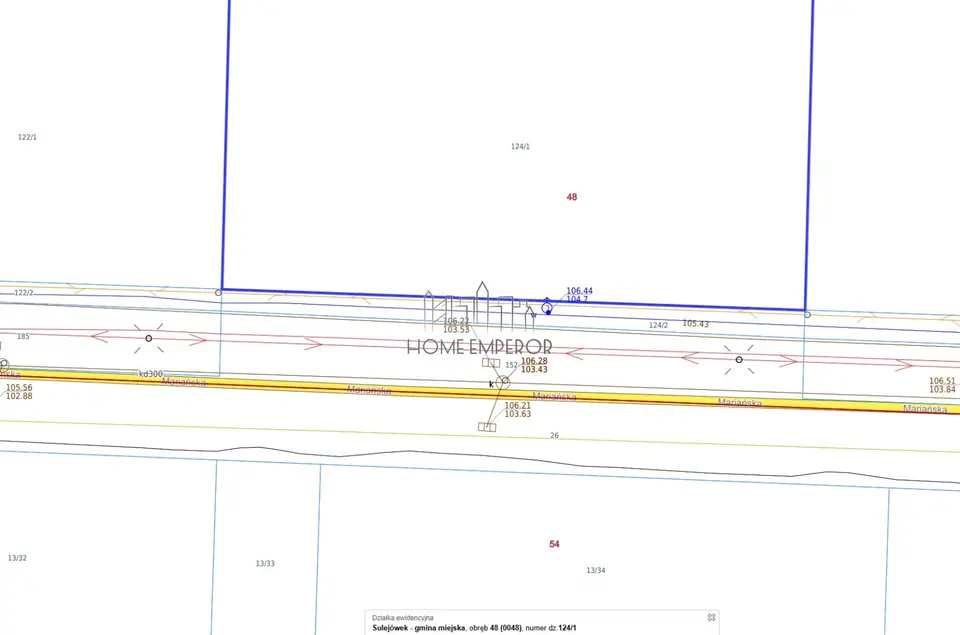Click the red precinct number 54
Viewport: 960px width, 635px height.
pyautogui.click(x=554, y=544)
